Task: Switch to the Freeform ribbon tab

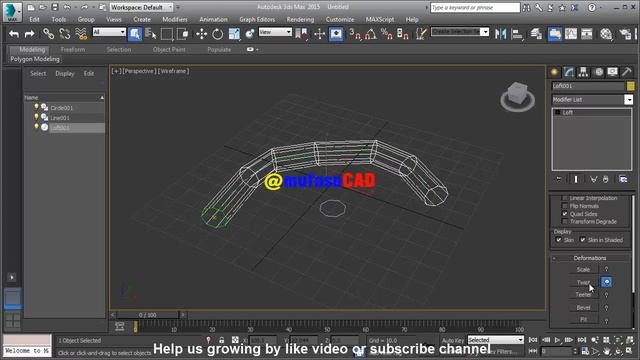Action: click(73, 49)
